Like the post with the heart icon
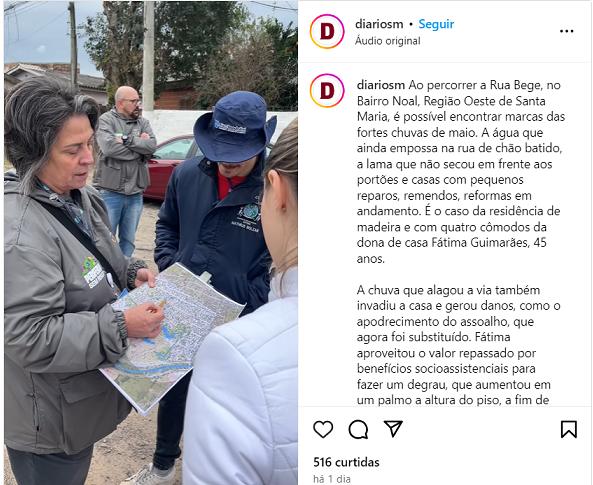 pos(323,429)
